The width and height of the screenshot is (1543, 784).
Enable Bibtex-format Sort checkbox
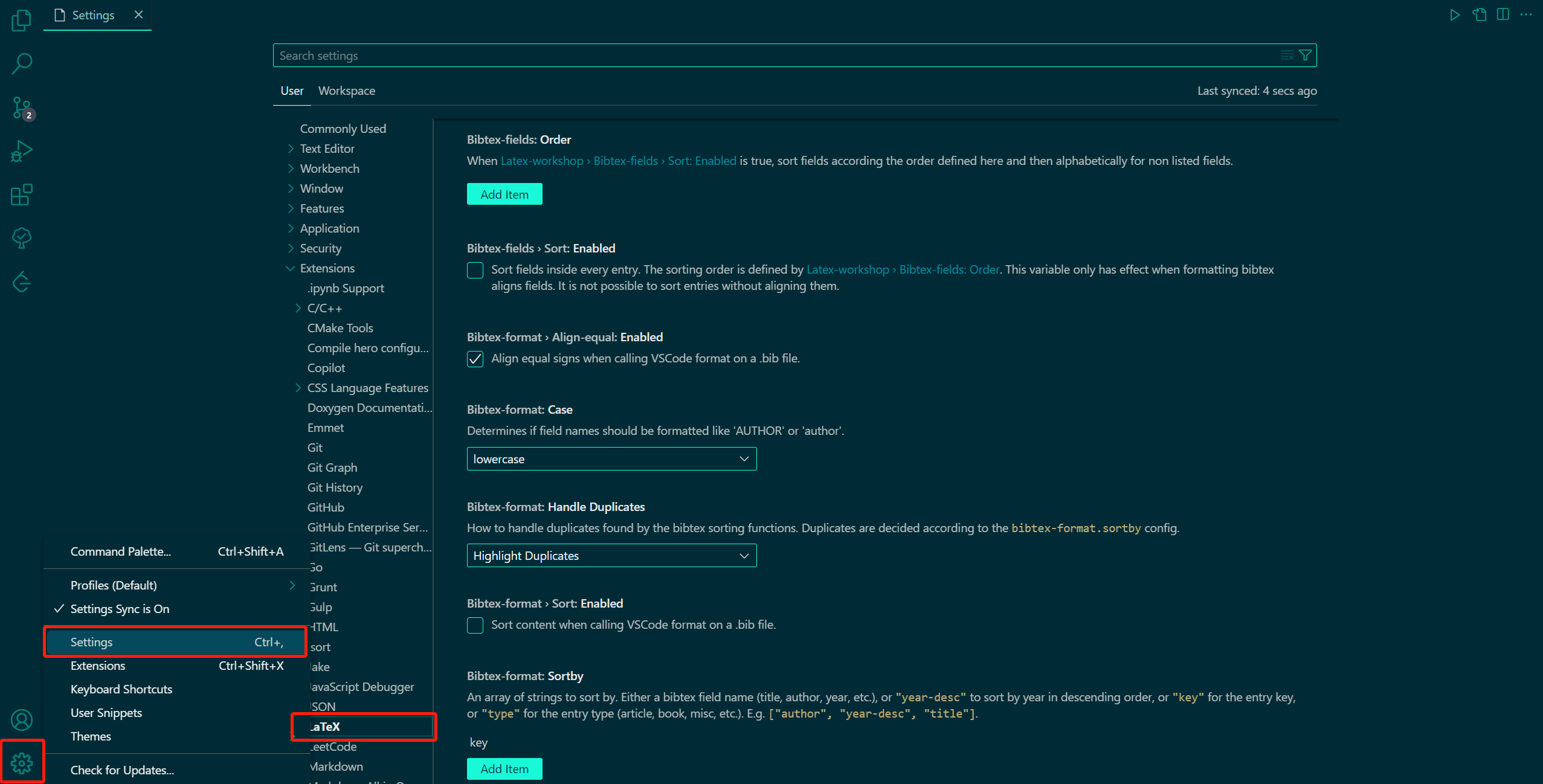pos(475,625)
